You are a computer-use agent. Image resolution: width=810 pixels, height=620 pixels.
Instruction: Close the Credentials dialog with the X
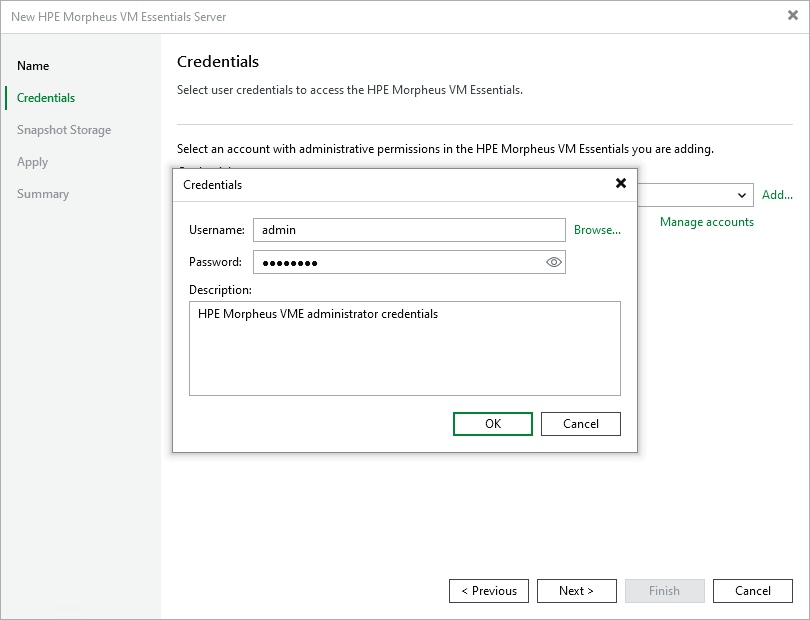tap(621, 184)
